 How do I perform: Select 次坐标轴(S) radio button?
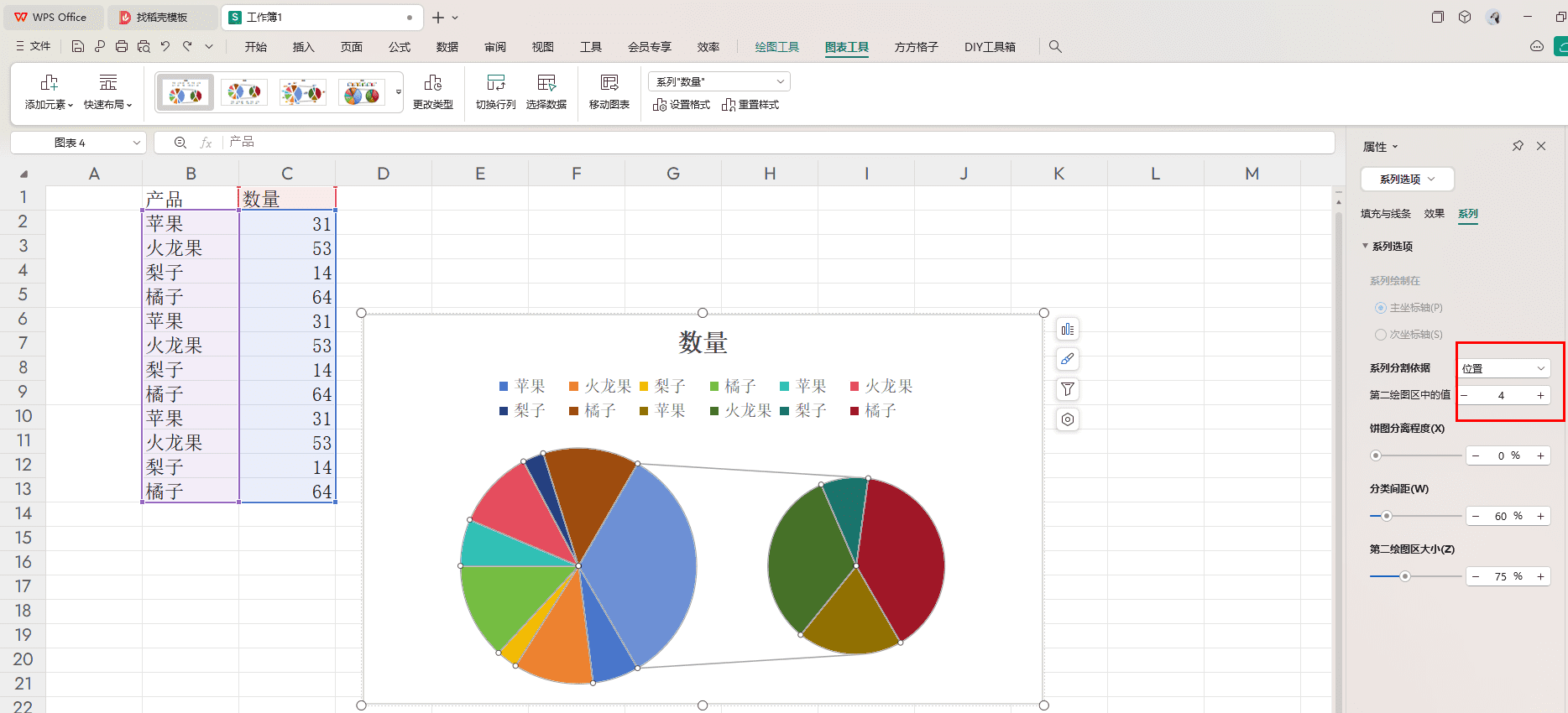(1381, 335)
